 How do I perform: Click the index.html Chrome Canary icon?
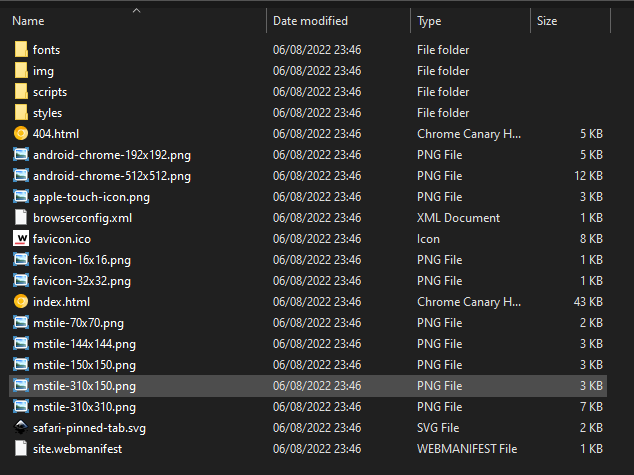[x=21, y=302]
